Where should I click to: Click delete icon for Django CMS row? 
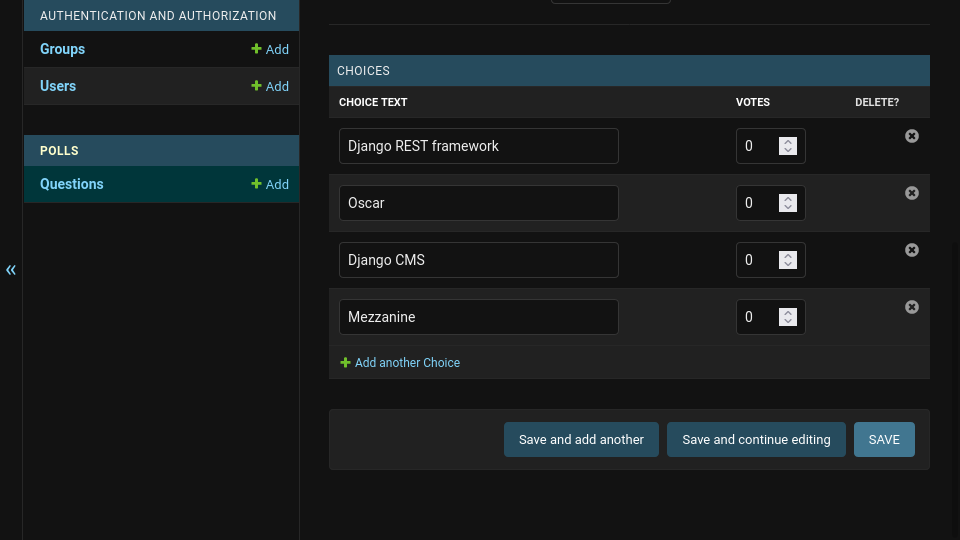tap(912, 250)
